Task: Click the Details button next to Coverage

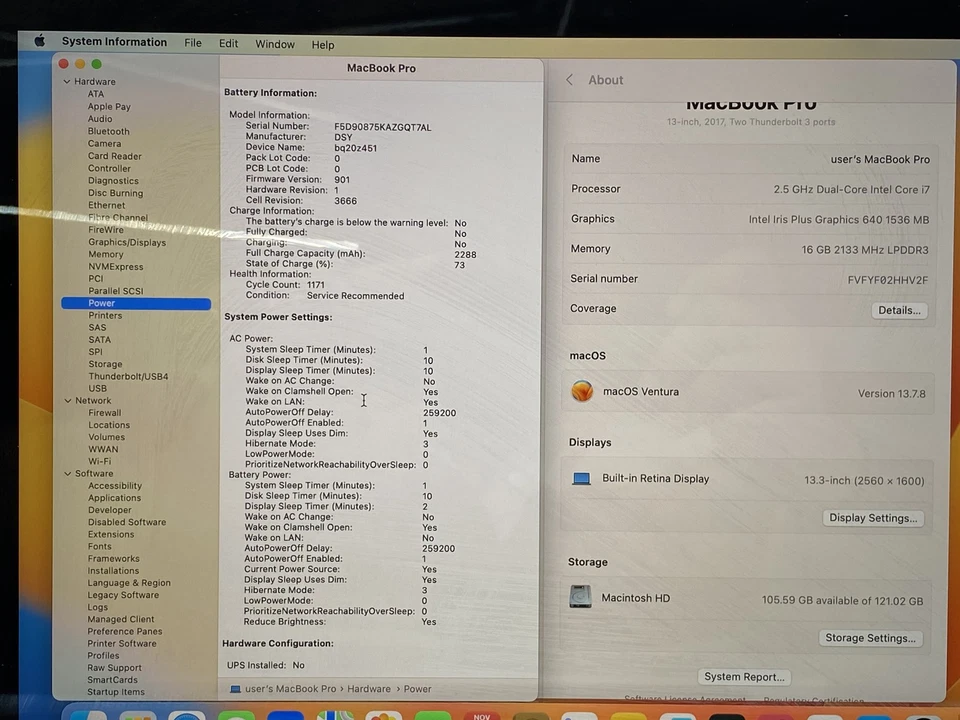Action: [897, 310]
